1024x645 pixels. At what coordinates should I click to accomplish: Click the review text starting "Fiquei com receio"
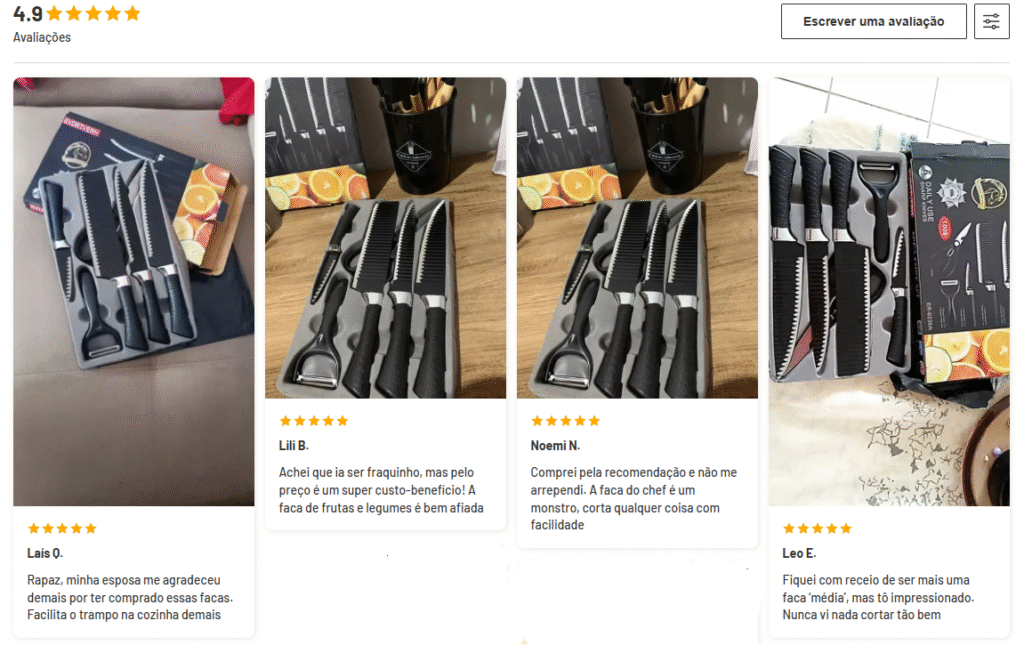click(x=878, y=597)
